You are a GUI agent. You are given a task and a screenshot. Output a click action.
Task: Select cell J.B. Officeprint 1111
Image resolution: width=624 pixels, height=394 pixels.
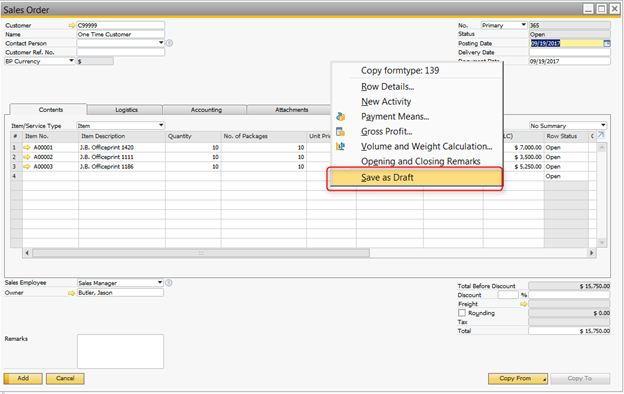click(x=122, y=157)
